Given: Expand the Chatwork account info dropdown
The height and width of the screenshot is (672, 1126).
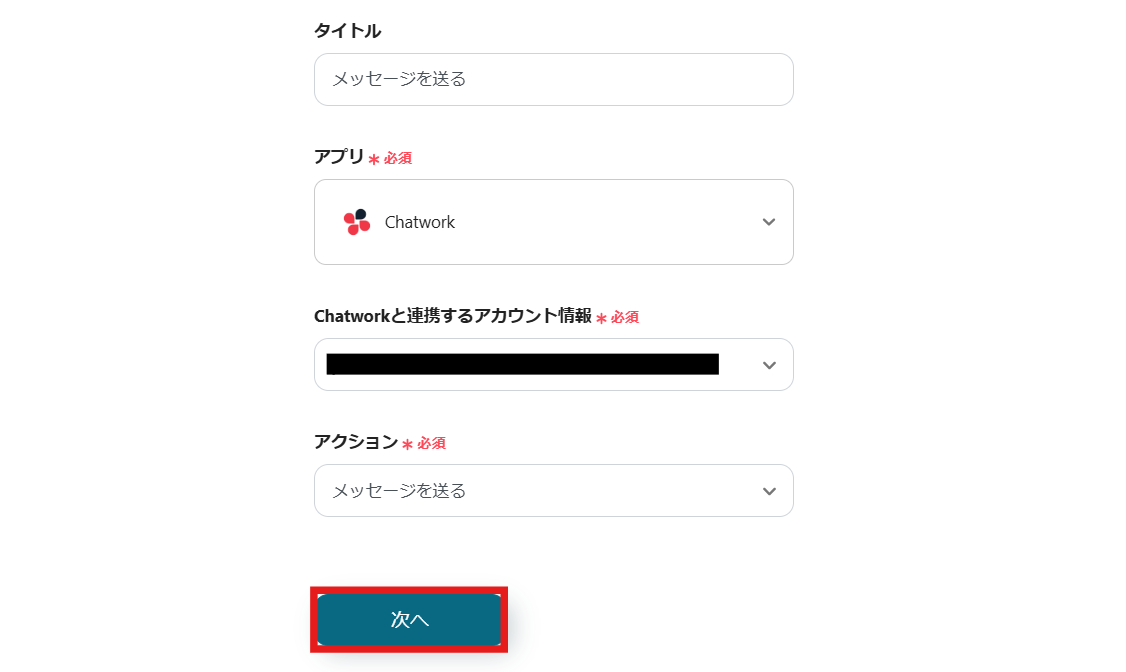Looking at the screenshot, I should (x=553, y=365).
